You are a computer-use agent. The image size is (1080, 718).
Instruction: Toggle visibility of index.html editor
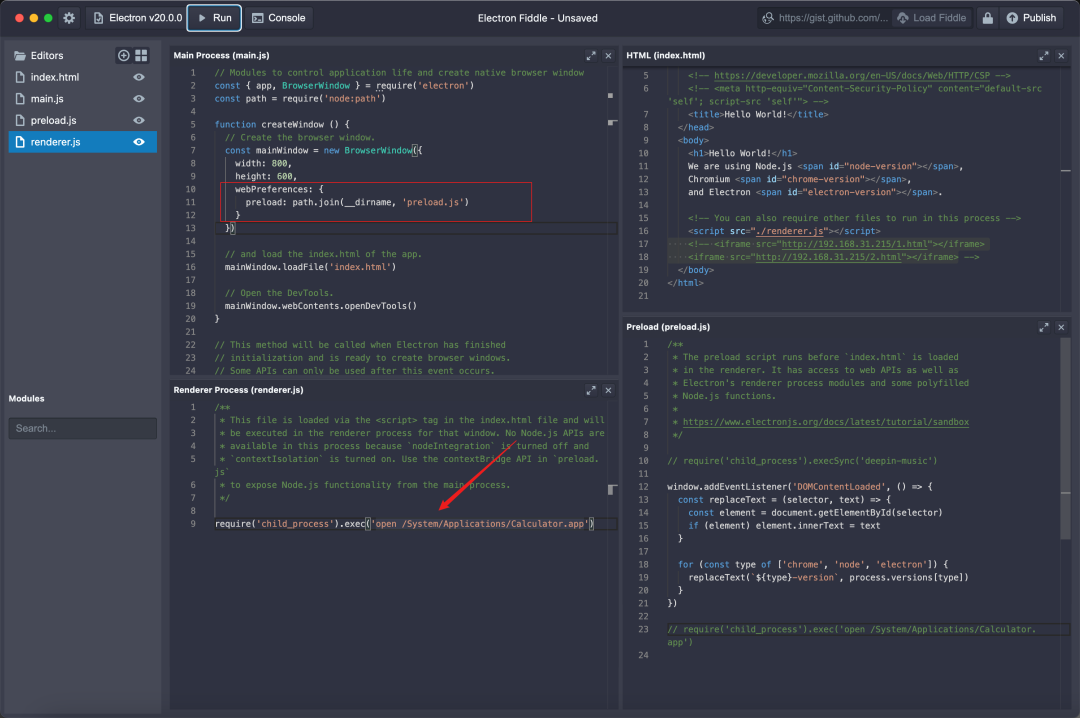click(138, 77)
